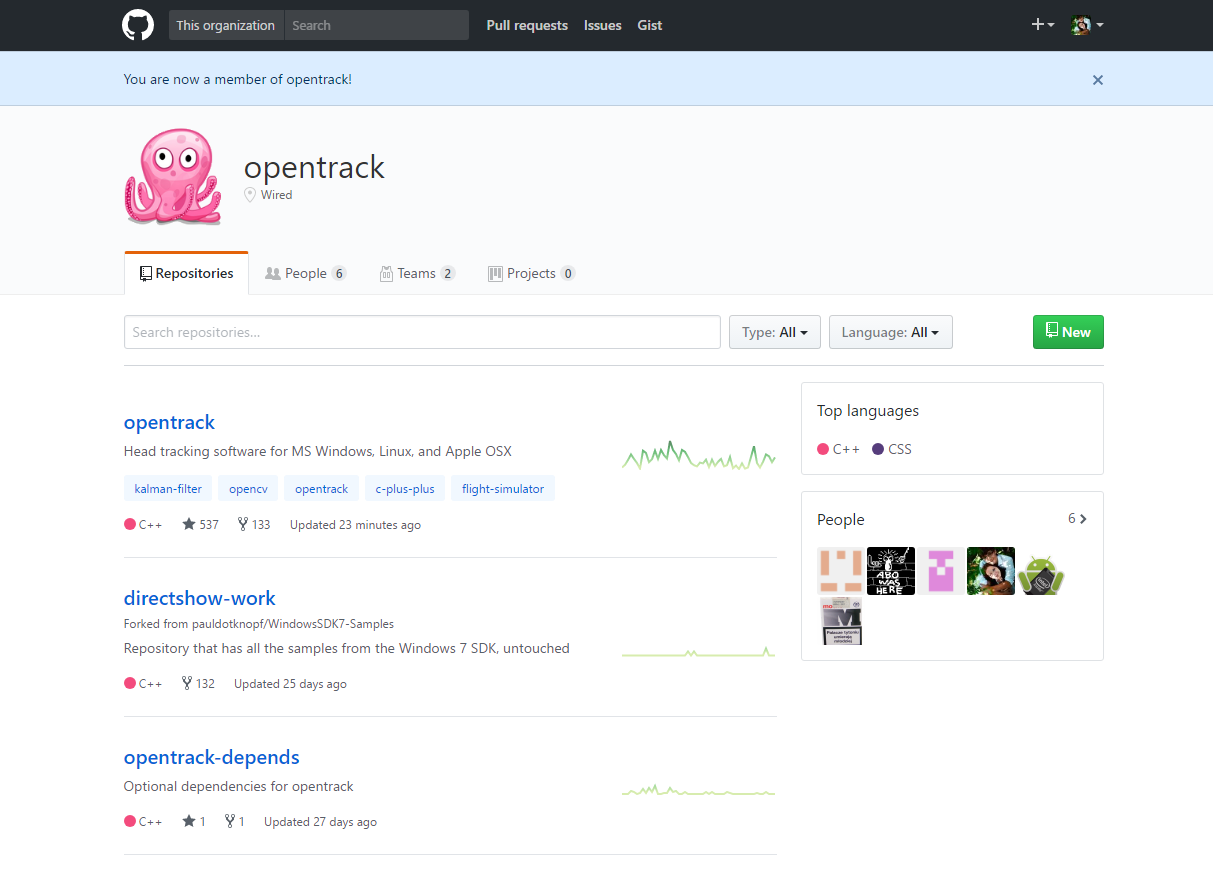Screen dimensions: 1213x869
Task: Open the 'ABO WAS HERE' member avatar
Action: (891, 571)
